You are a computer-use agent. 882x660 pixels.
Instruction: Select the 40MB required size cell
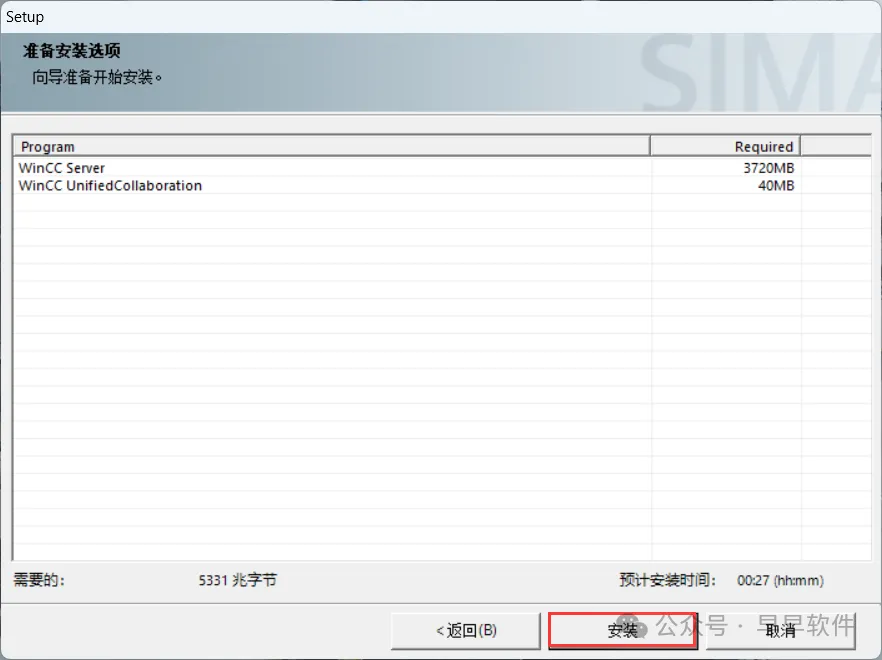coord(776,185)
